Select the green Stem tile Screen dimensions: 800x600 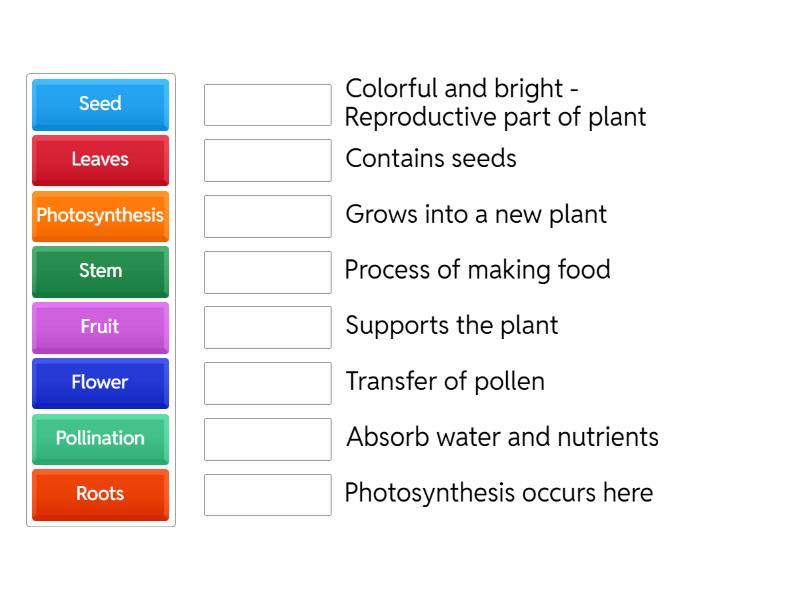(100, 271)
